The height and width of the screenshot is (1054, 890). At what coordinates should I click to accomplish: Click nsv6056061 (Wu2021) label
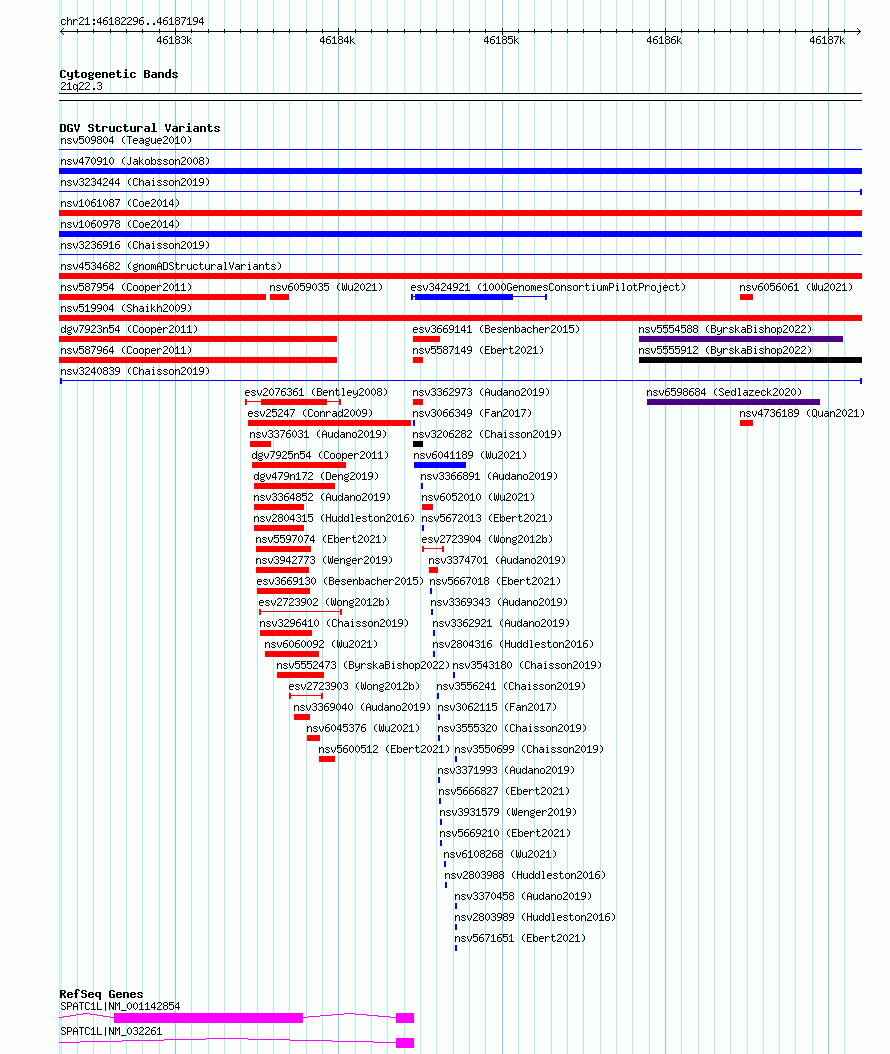pyautogui.click(x=796, y=287)
